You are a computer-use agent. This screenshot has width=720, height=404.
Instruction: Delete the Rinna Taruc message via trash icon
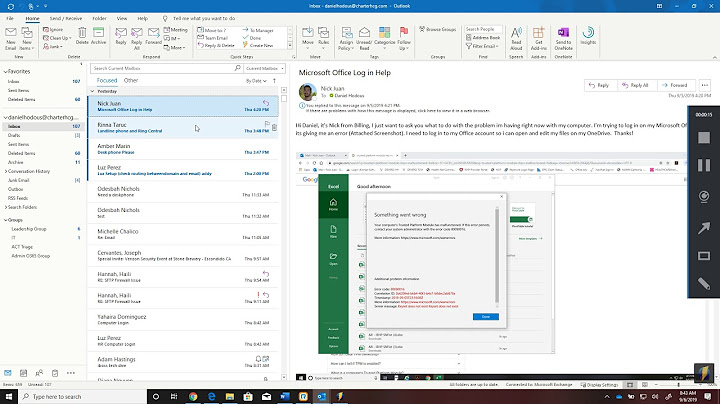click(x=274, y=128)
